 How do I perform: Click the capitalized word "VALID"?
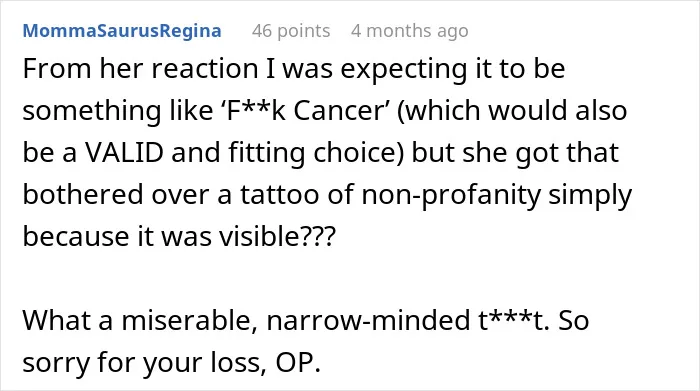124,152
